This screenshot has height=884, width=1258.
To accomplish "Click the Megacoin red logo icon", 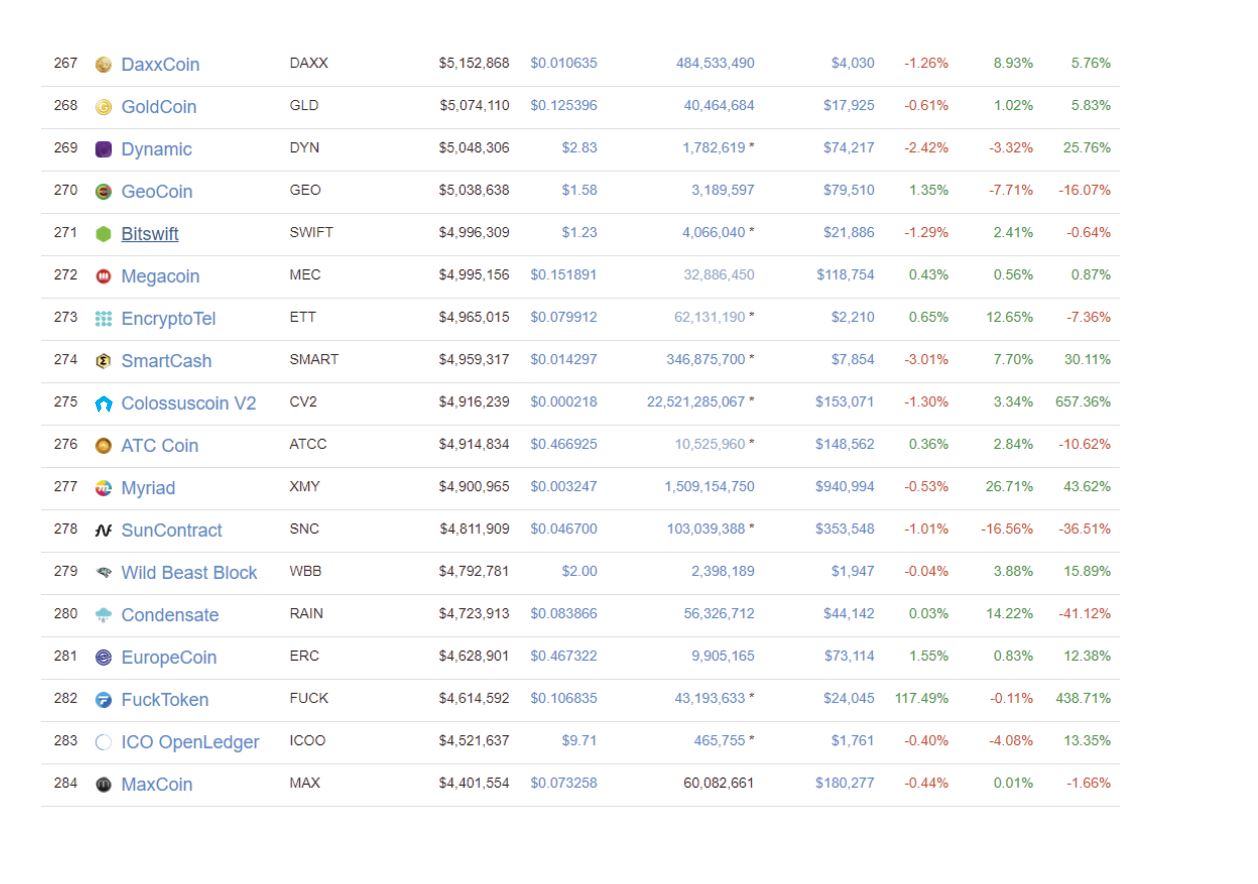I will [x=103, y=276].
